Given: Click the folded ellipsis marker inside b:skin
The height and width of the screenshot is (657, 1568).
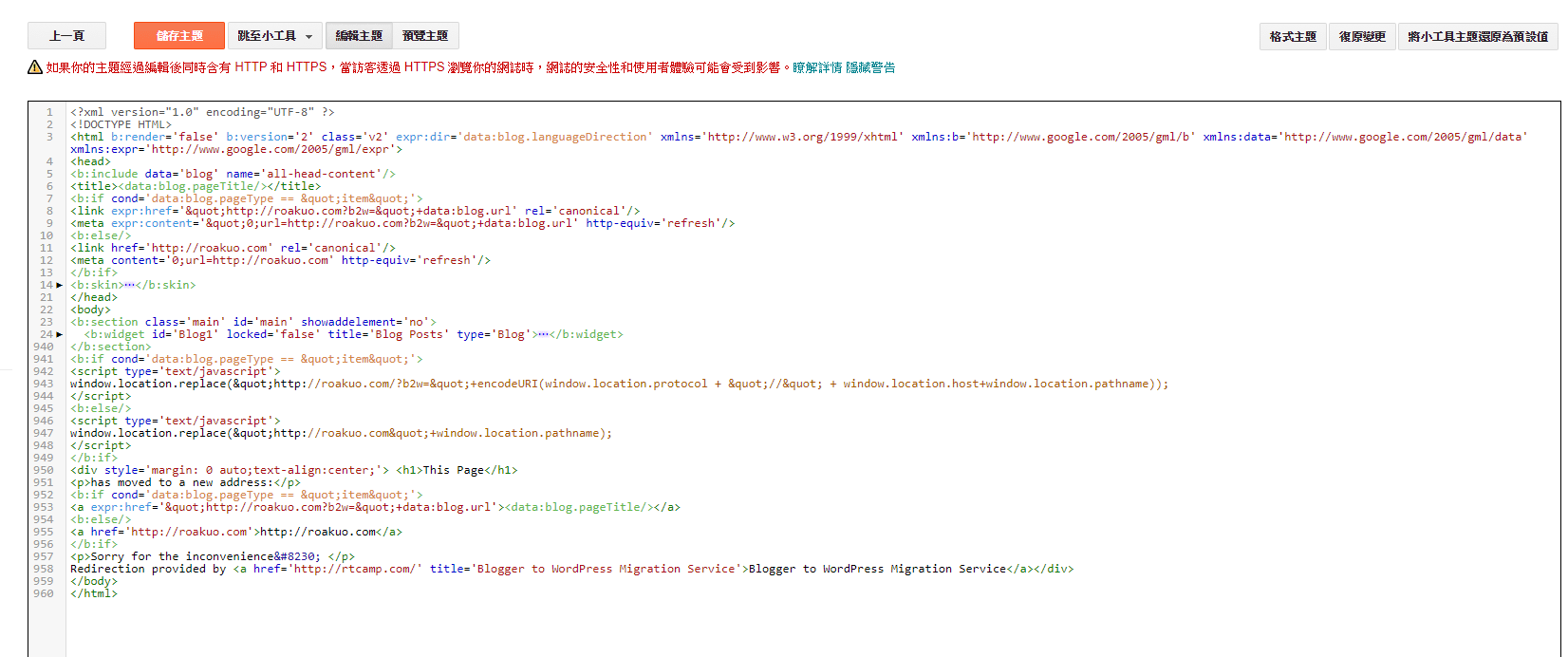Looking at the screenshot, I should 129,285.
